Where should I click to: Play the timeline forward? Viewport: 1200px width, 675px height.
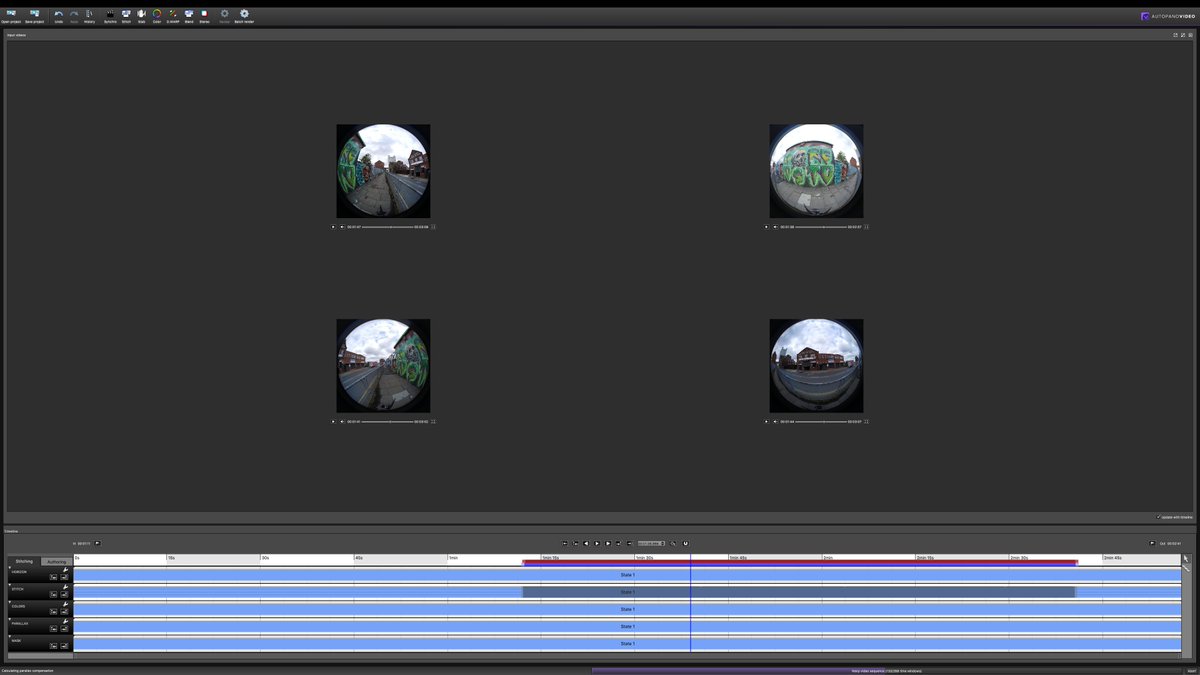597,543
